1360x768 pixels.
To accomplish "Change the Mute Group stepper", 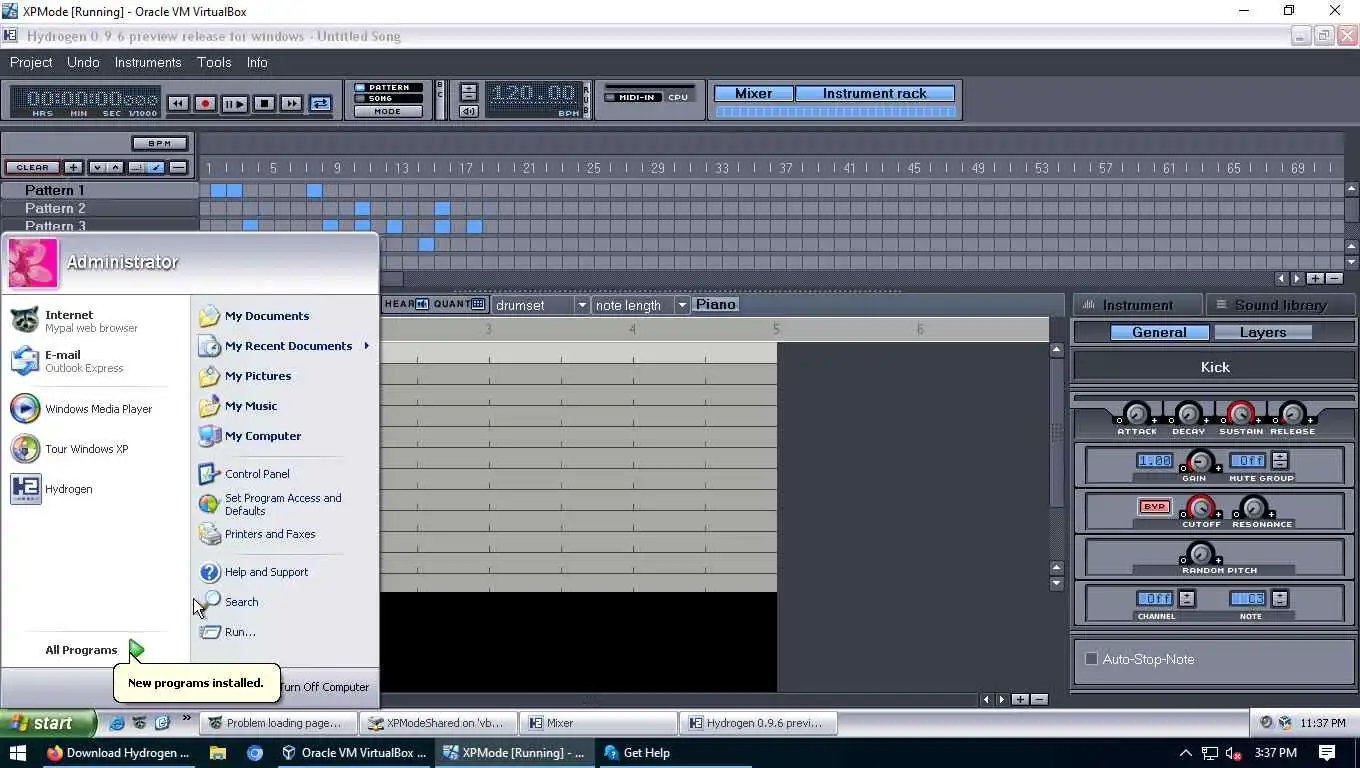I will [x=1279, y=461].
